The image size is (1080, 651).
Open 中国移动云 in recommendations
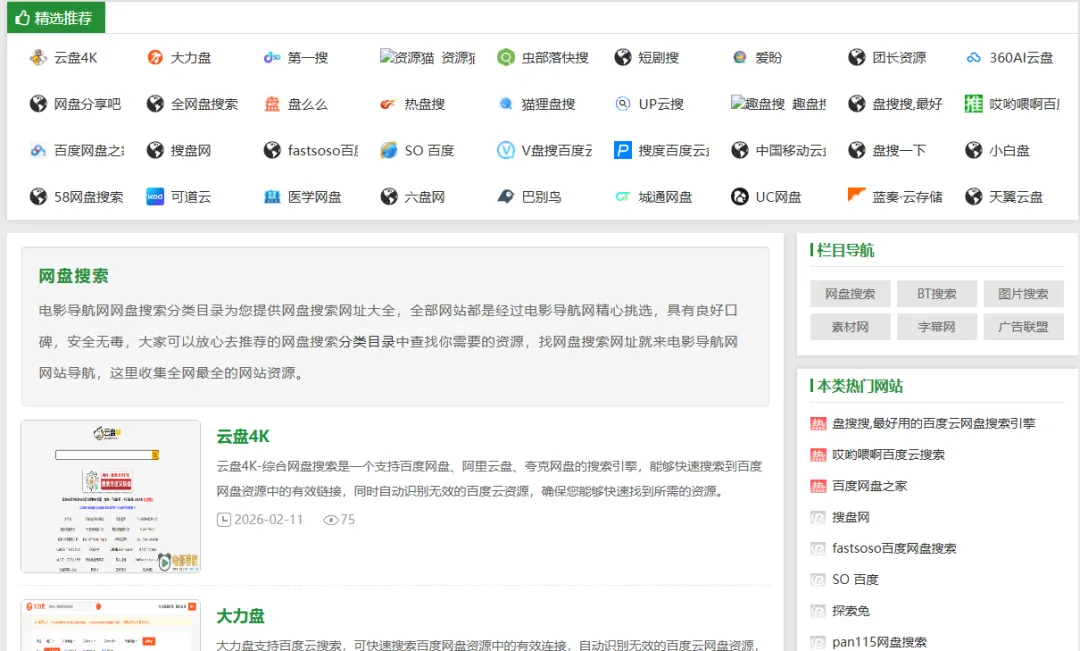pyautogui.click(x=791, y=150)
